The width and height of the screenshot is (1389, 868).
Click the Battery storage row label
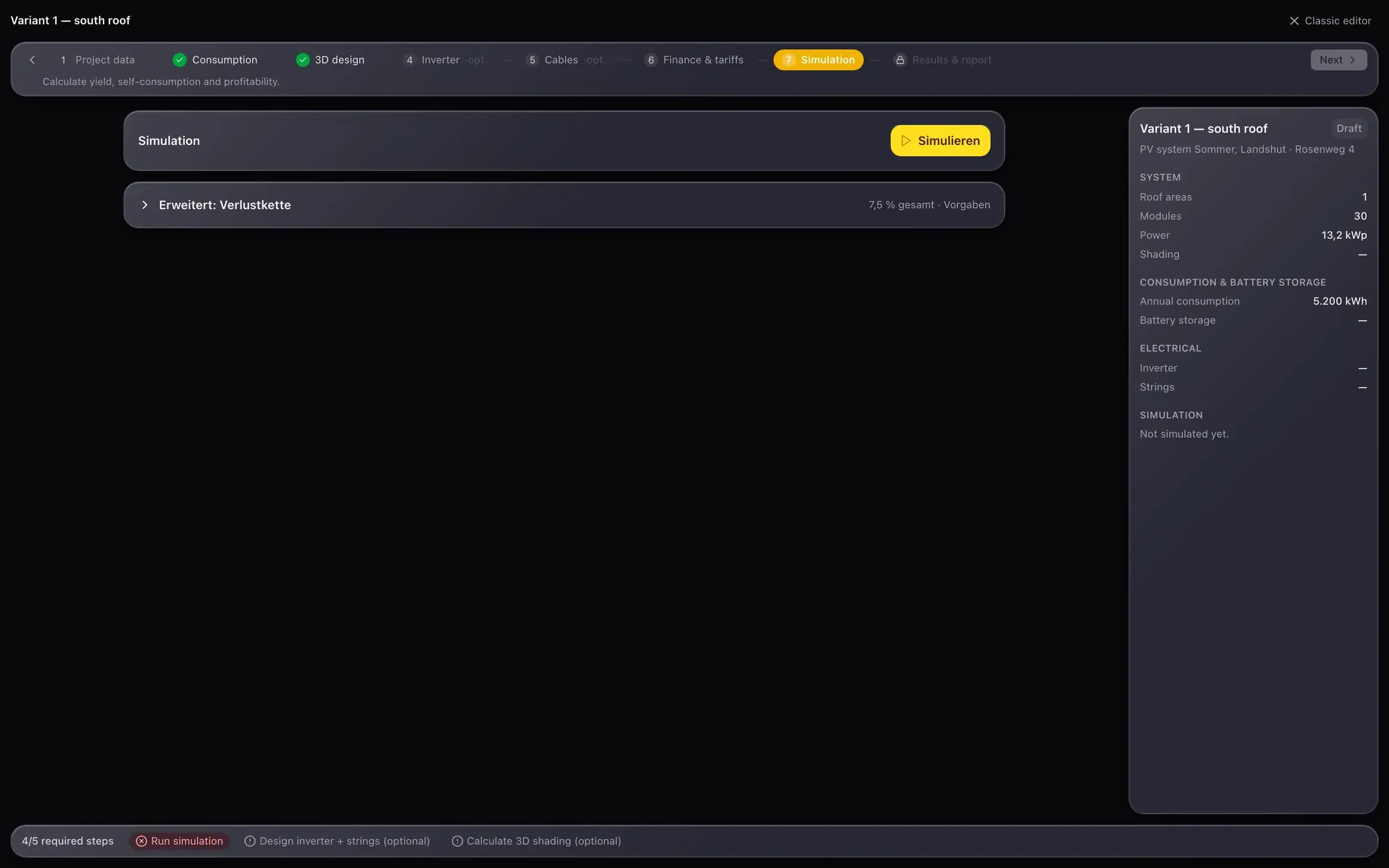[1177, 320]
